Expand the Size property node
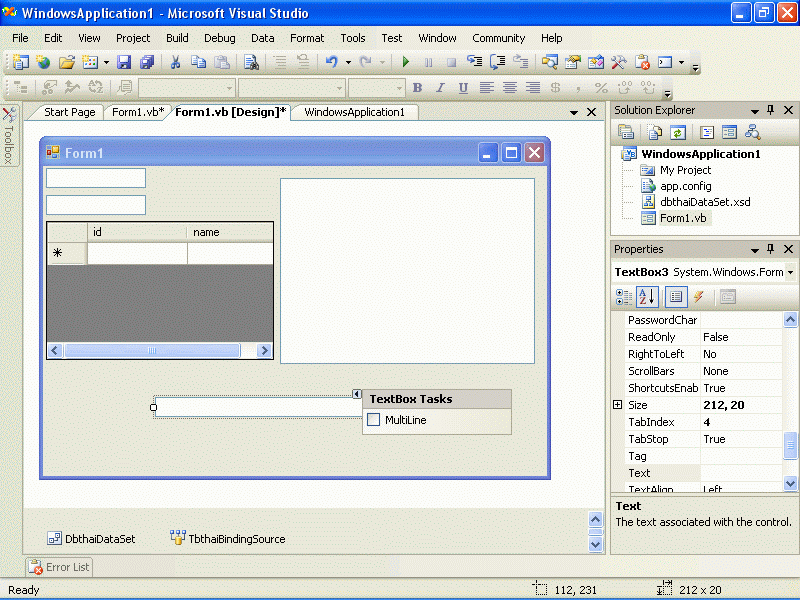The image size is (800, 600). [617, 405]
